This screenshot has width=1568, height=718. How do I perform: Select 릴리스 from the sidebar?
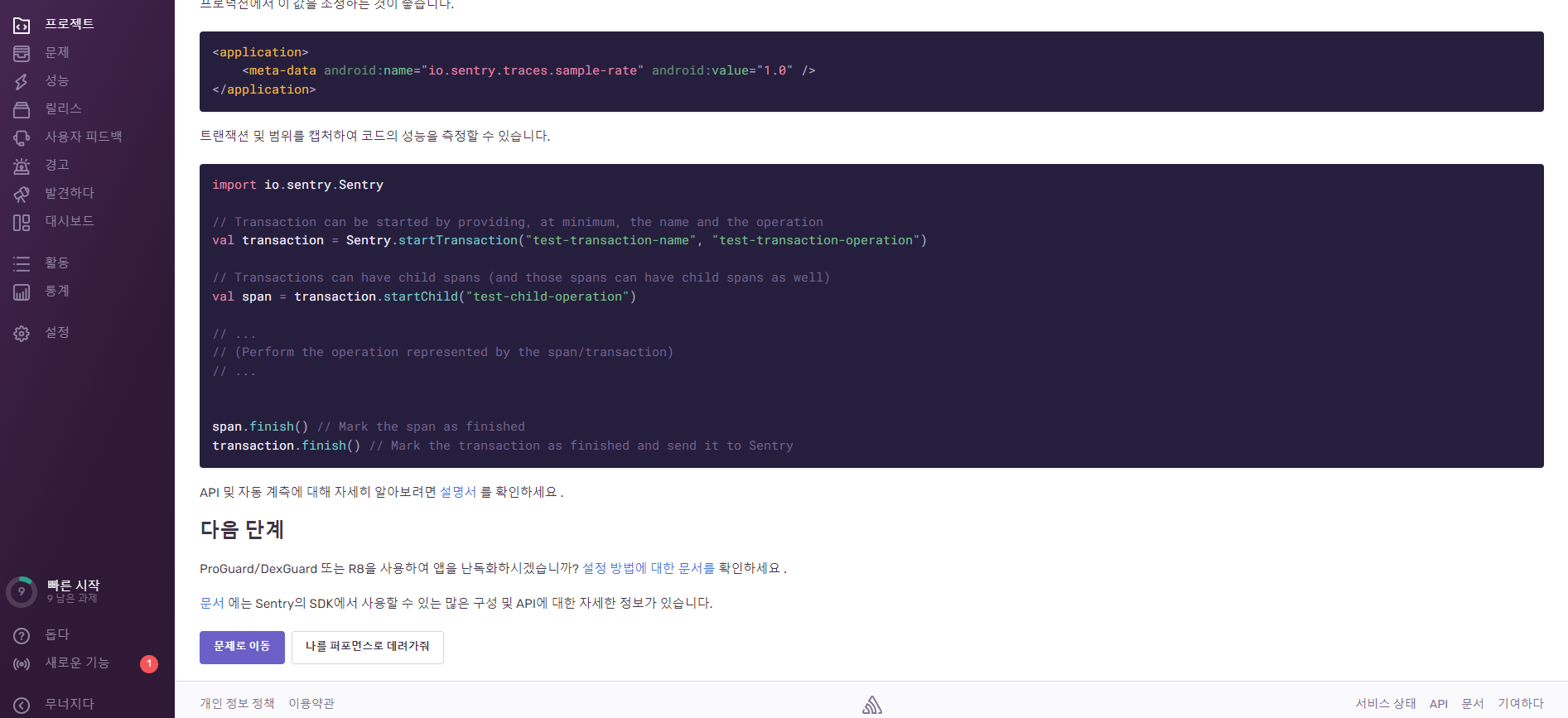[x=63, y=108]
